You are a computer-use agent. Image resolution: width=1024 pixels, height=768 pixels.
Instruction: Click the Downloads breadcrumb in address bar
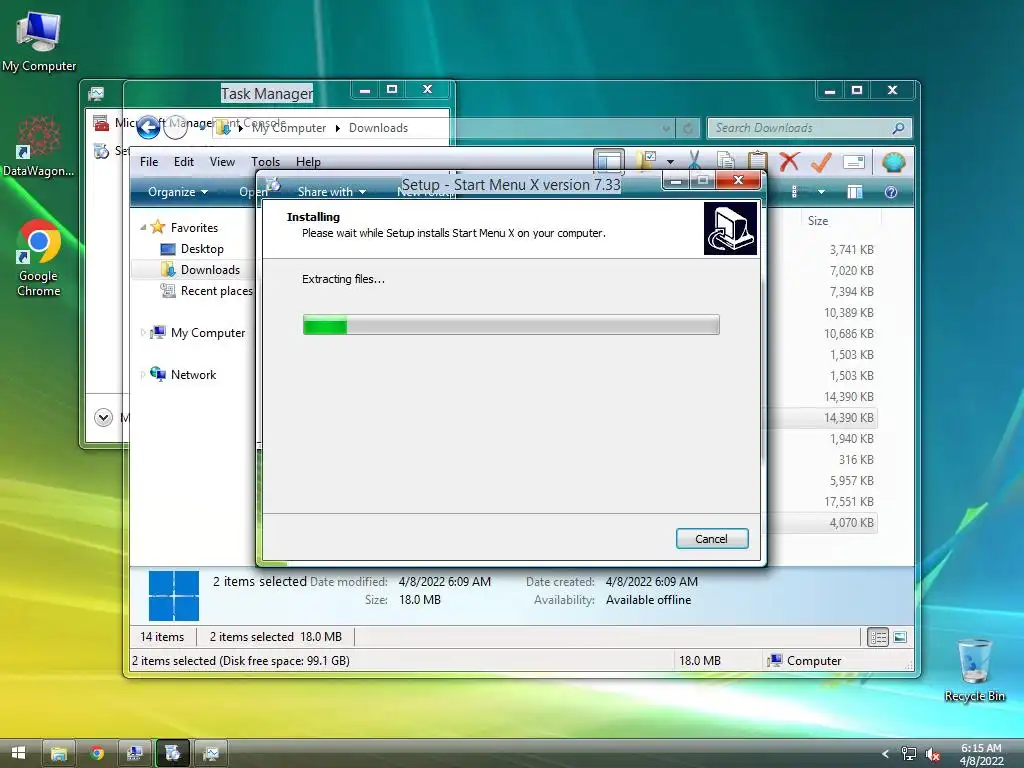[378, 128]
